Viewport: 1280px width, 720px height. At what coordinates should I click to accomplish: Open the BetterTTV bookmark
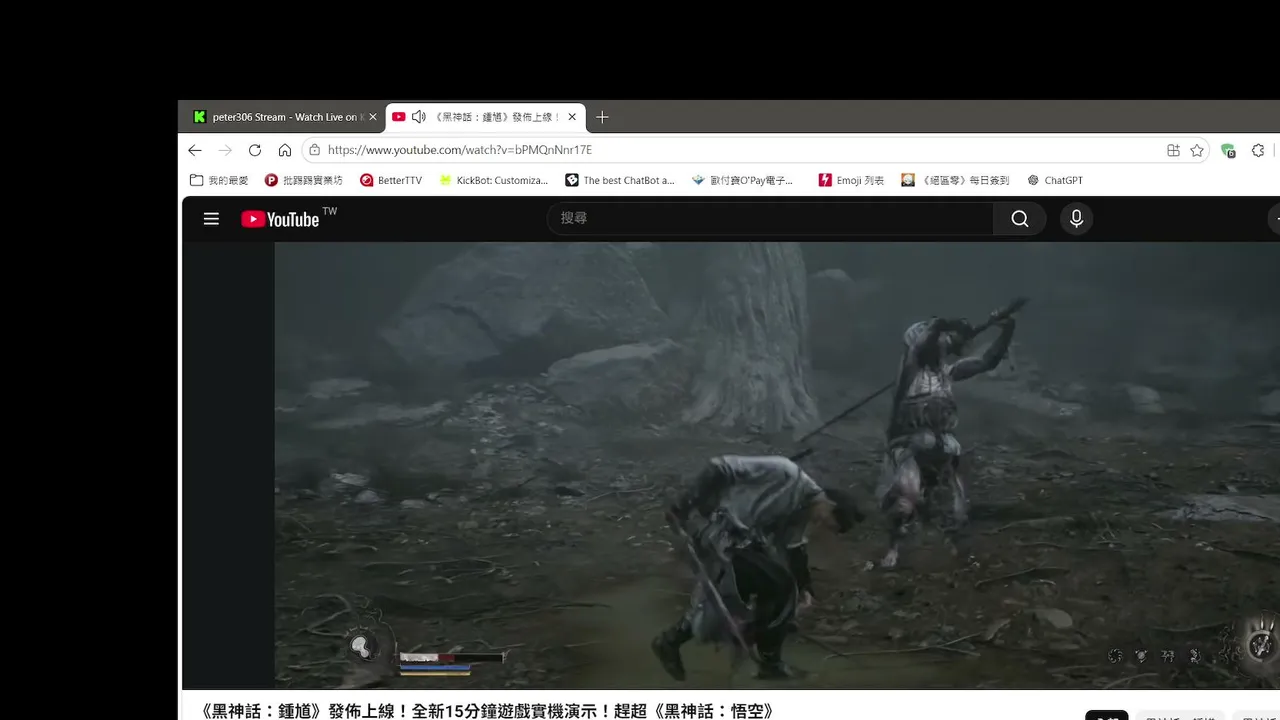point(391,180)
